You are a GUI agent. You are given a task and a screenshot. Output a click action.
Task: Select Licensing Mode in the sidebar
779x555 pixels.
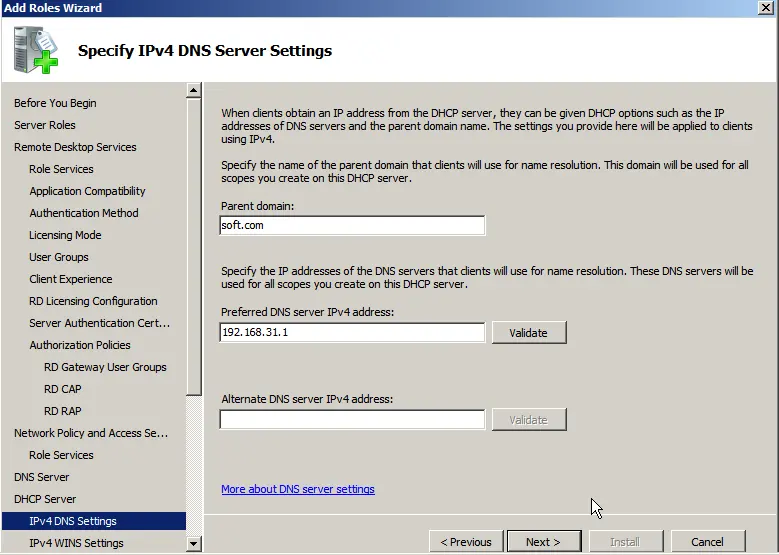[65, 235]
